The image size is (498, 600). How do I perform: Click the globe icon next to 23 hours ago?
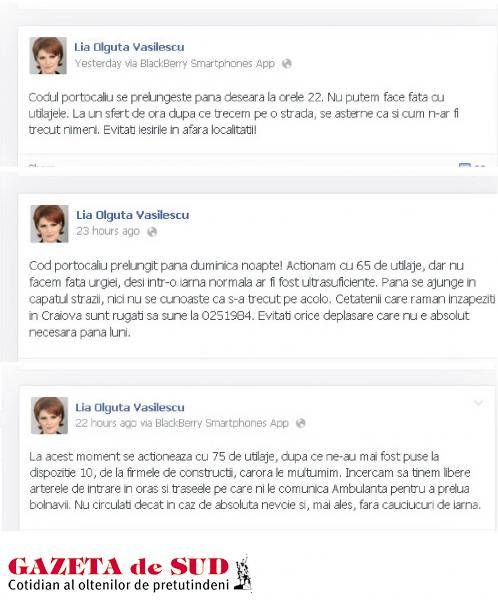[152, 232]
